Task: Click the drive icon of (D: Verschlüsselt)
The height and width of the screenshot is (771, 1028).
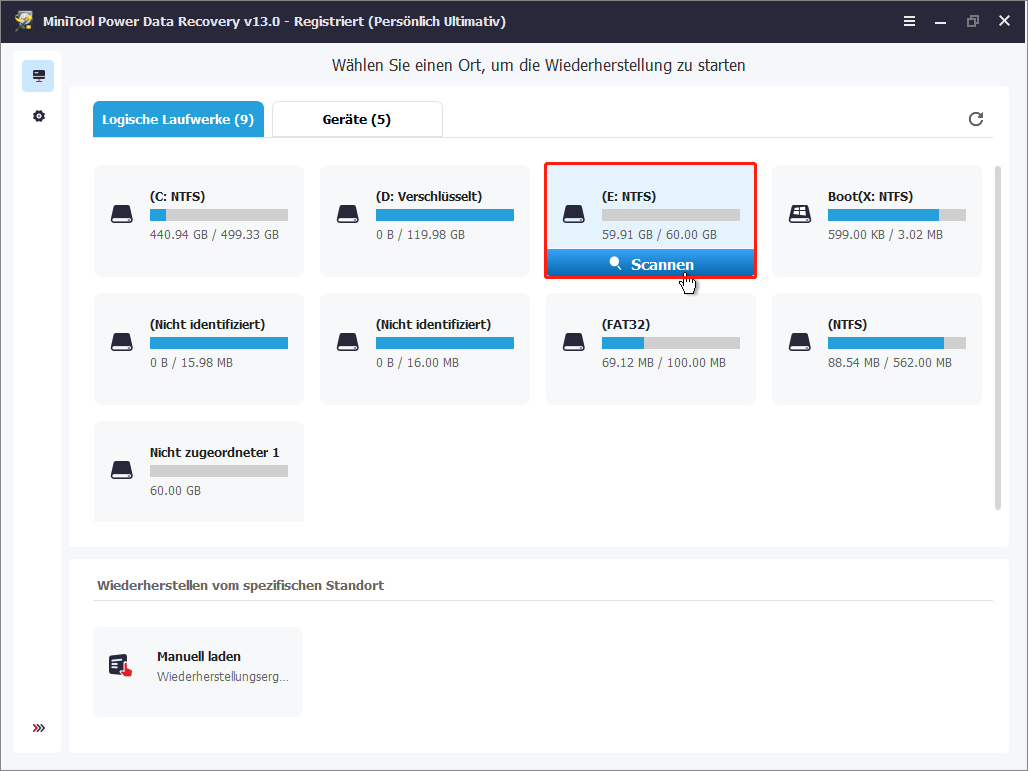Action: (347, 214)
